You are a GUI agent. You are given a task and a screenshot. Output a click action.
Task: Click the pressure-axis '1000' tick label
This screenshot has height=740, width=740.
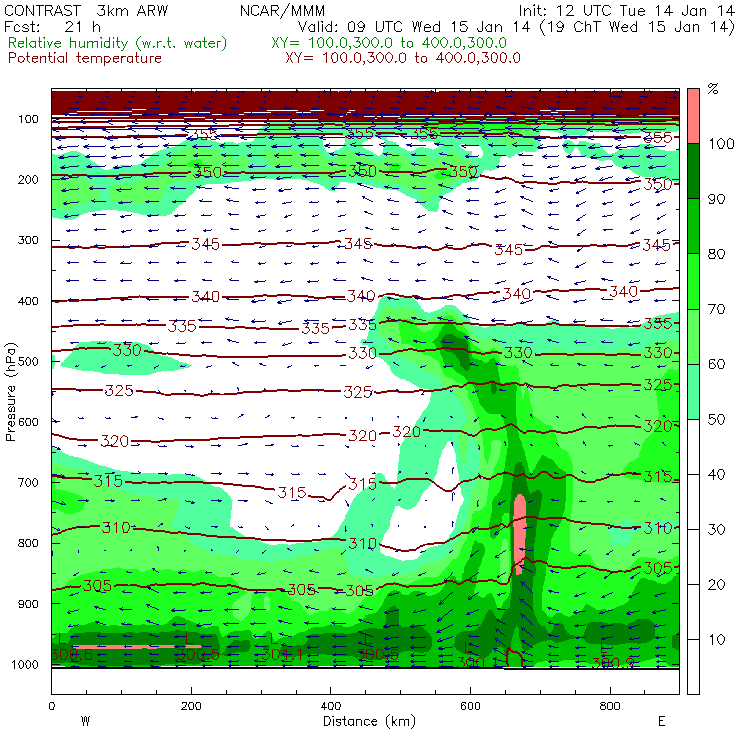click(x=25, y=665)
